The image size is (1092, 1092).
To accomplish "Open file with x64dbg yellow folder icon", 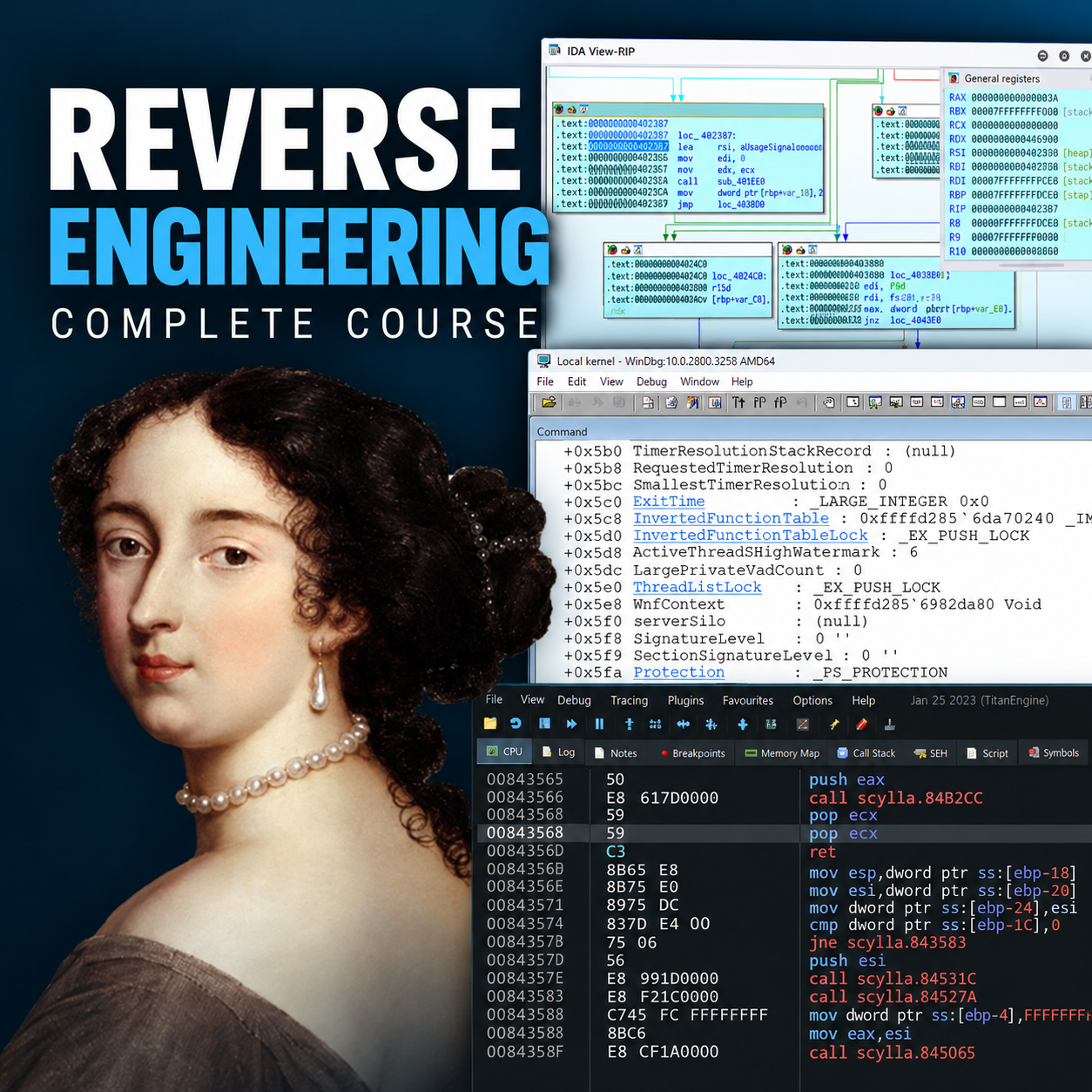I will coord(490,724).
